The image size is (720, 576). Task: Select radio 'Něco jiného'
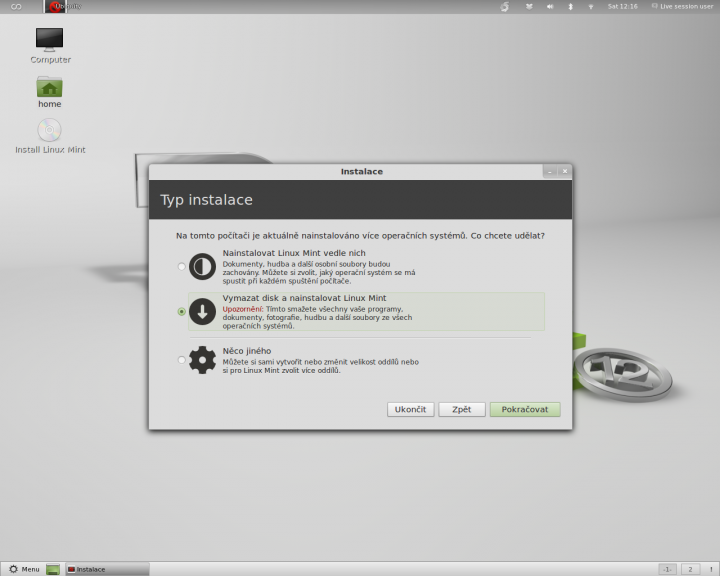pos(181,360)
